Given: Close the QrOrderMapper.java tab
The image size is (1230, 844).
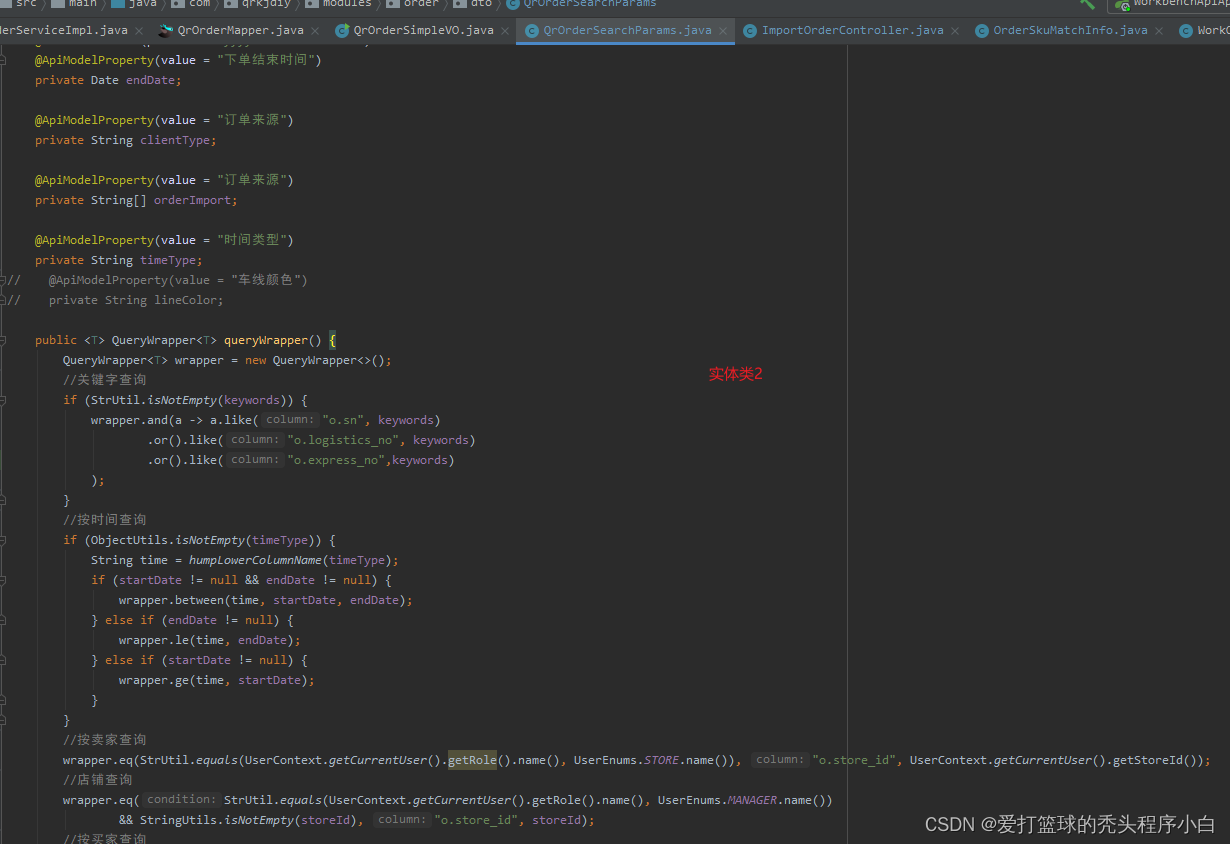Looking at the screenshot, I should coord(315,31).
